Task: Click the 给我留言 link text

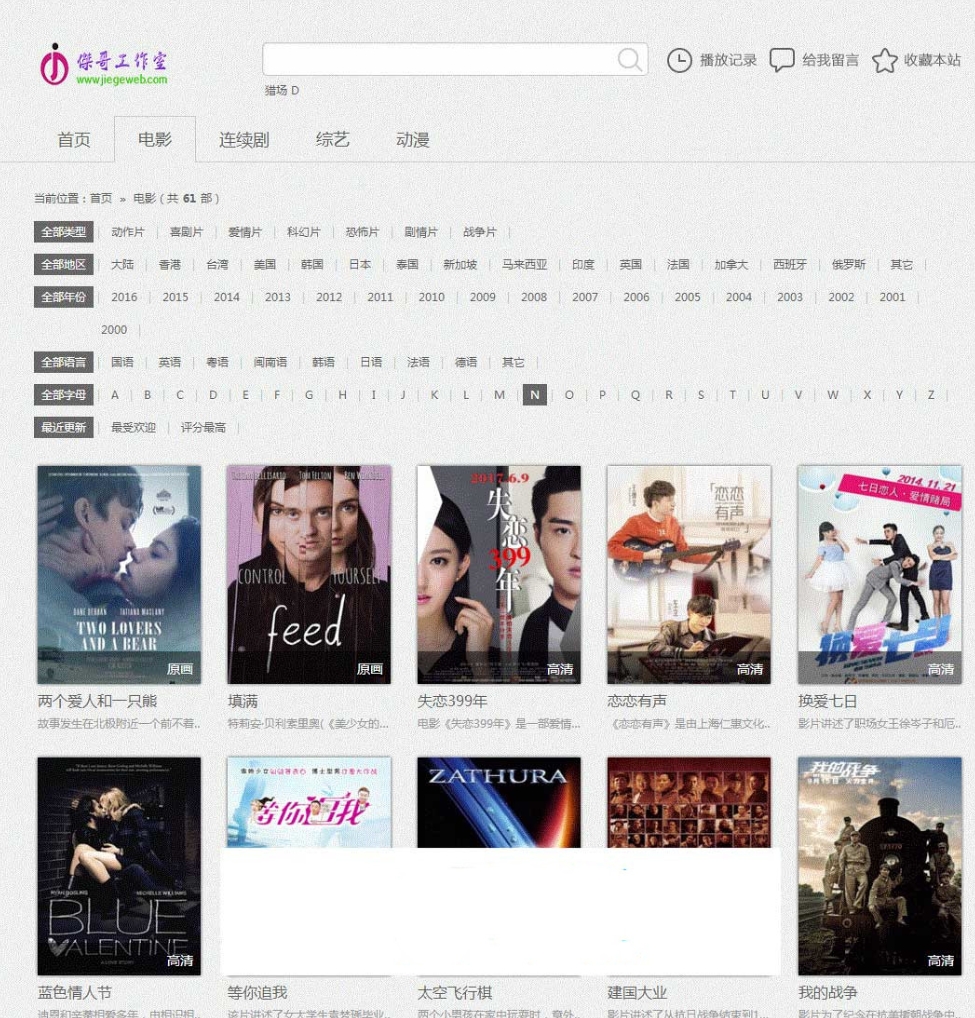Action: pos(830,60)
